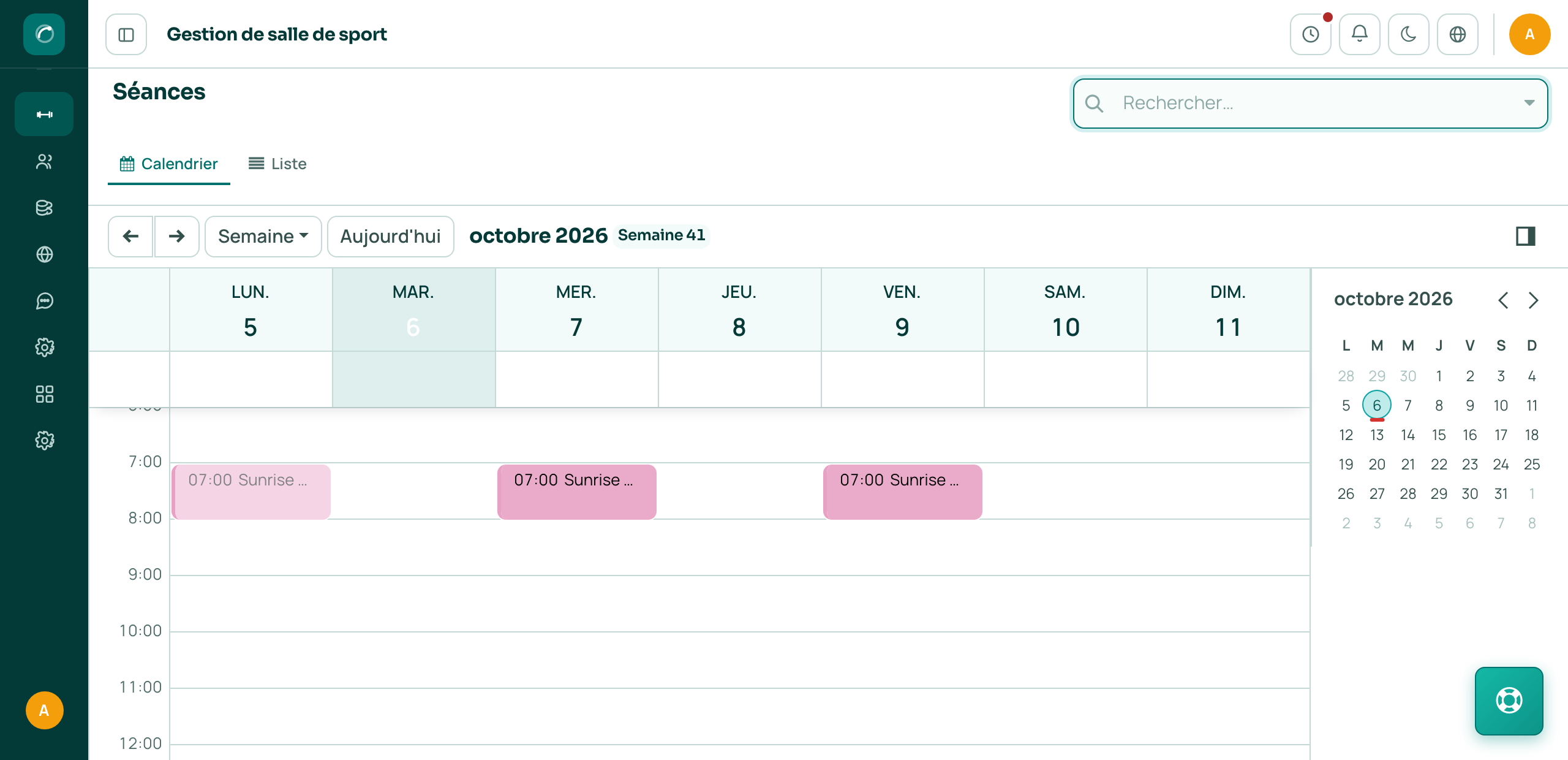Viewport: 1568px width, 760px height.
Task: Collapse the sidebar panel toggle
Action: 126,34
